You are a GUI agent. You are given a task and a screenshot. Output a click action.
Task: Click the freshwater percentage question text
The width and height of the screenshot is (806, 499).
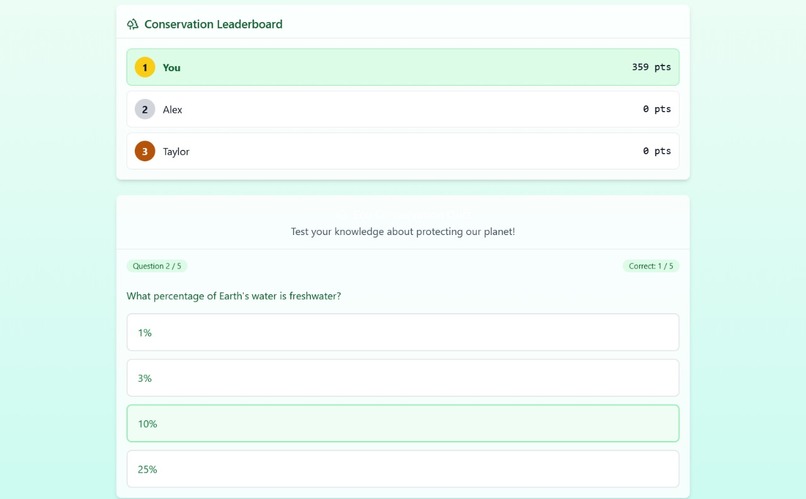pyautogui.click(x=234, y=296)
